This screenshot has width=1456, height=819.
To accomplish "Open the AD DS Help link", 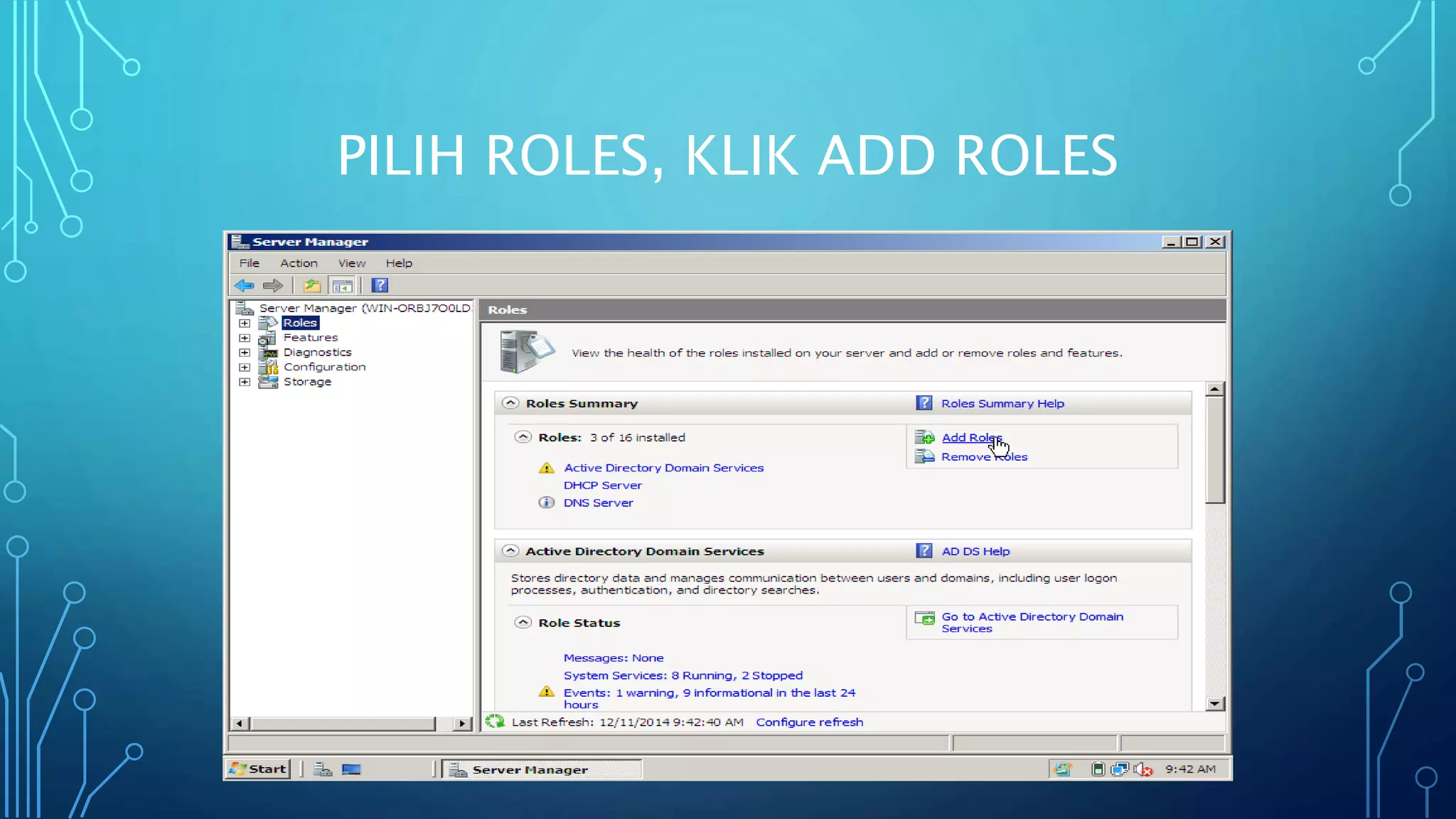I will point(976,552).
